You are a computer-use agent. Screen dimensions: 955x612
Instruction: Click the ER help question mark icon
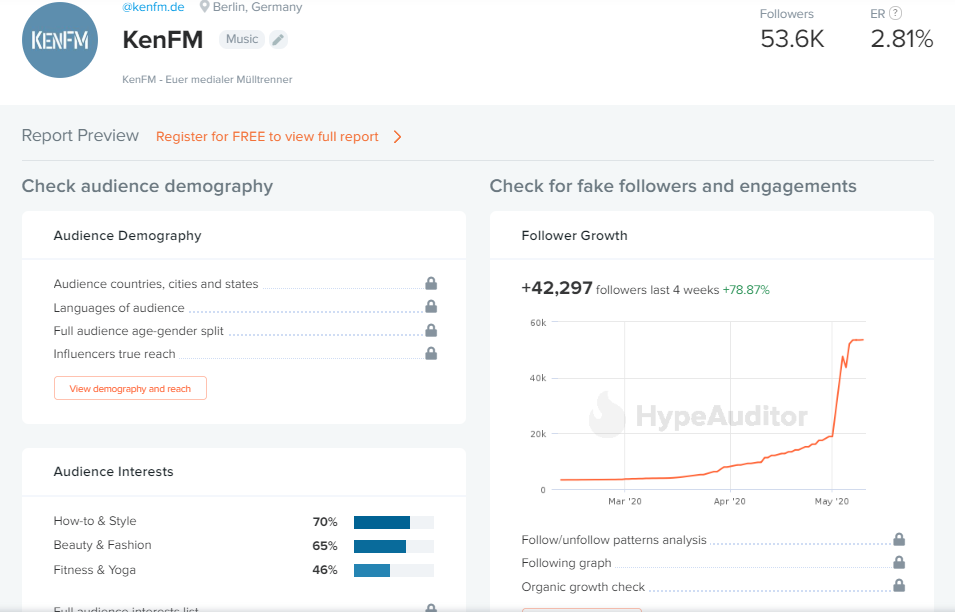click(x=895, y=13)
